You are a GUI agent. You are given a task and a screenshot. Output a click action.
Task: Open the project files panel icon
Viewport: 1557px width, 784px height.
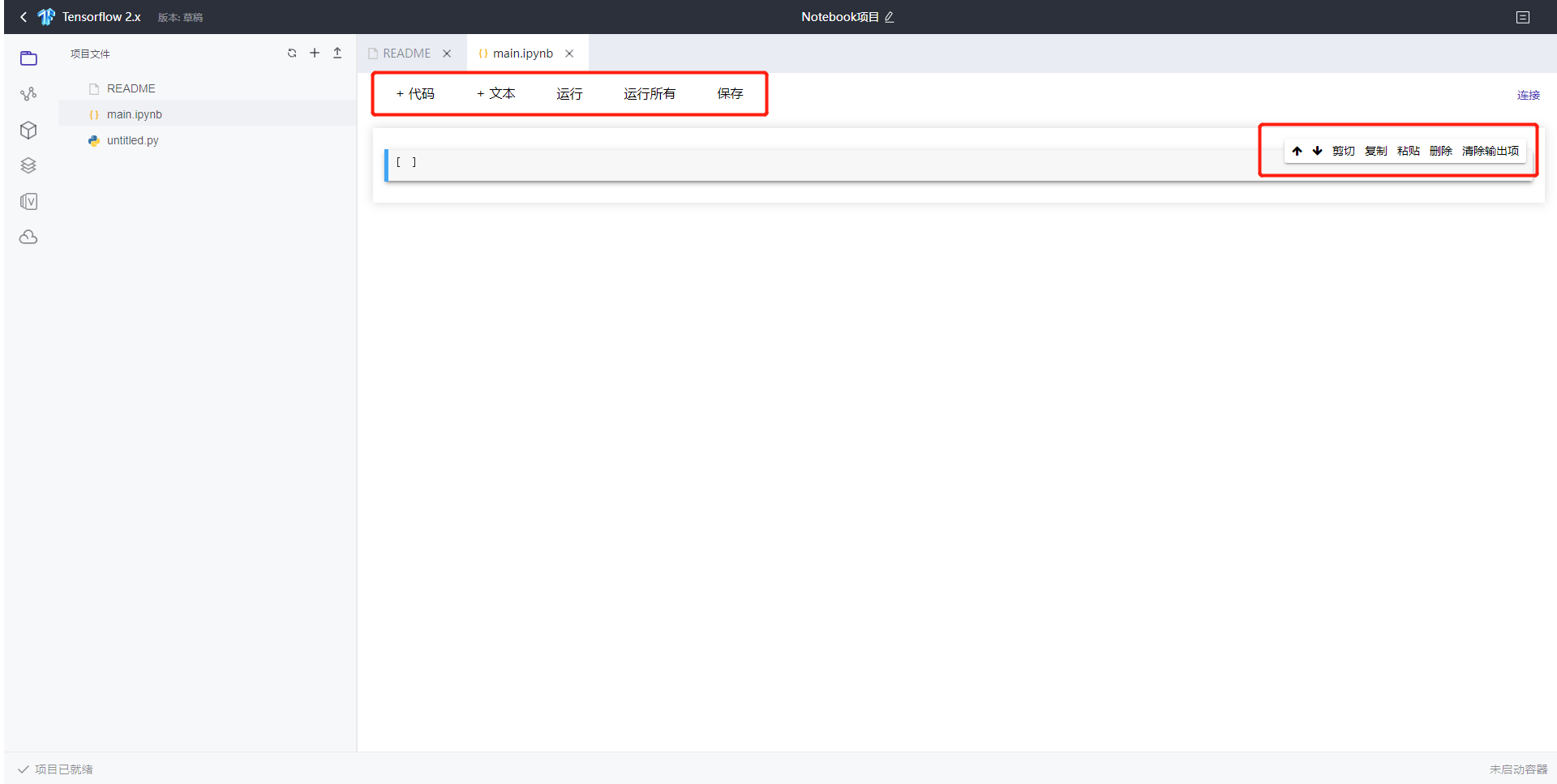tap(28, 58)
